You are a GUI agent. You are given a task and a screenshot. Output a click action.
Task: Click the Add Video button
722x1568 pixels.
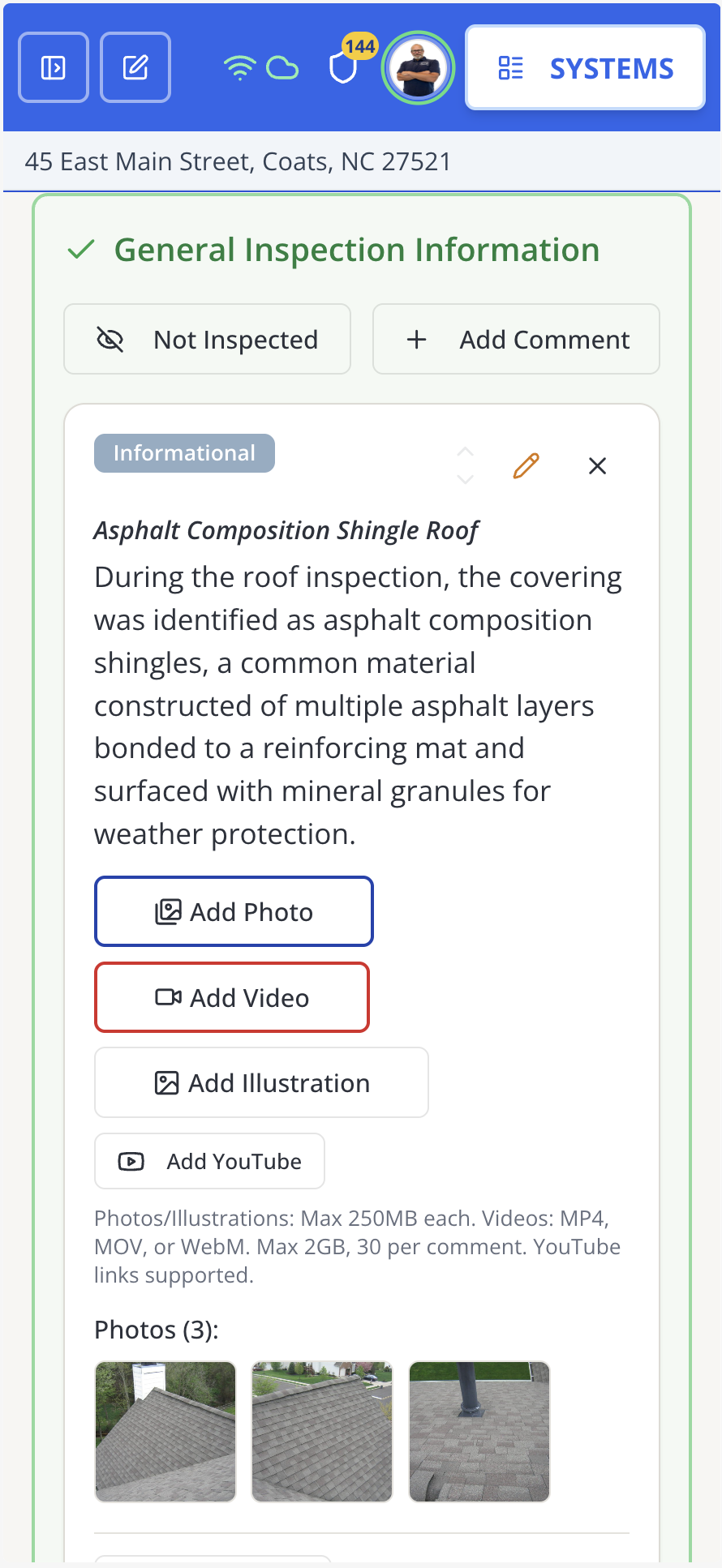[x=232, y=997]
